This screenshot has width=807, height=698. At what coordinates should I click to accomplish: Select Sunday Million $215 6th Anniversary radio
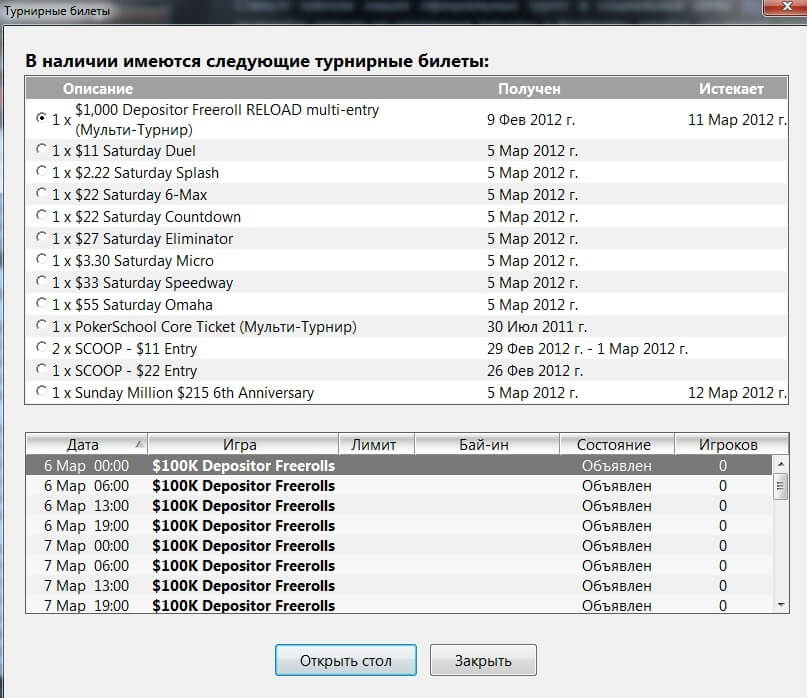coord(41,391)
